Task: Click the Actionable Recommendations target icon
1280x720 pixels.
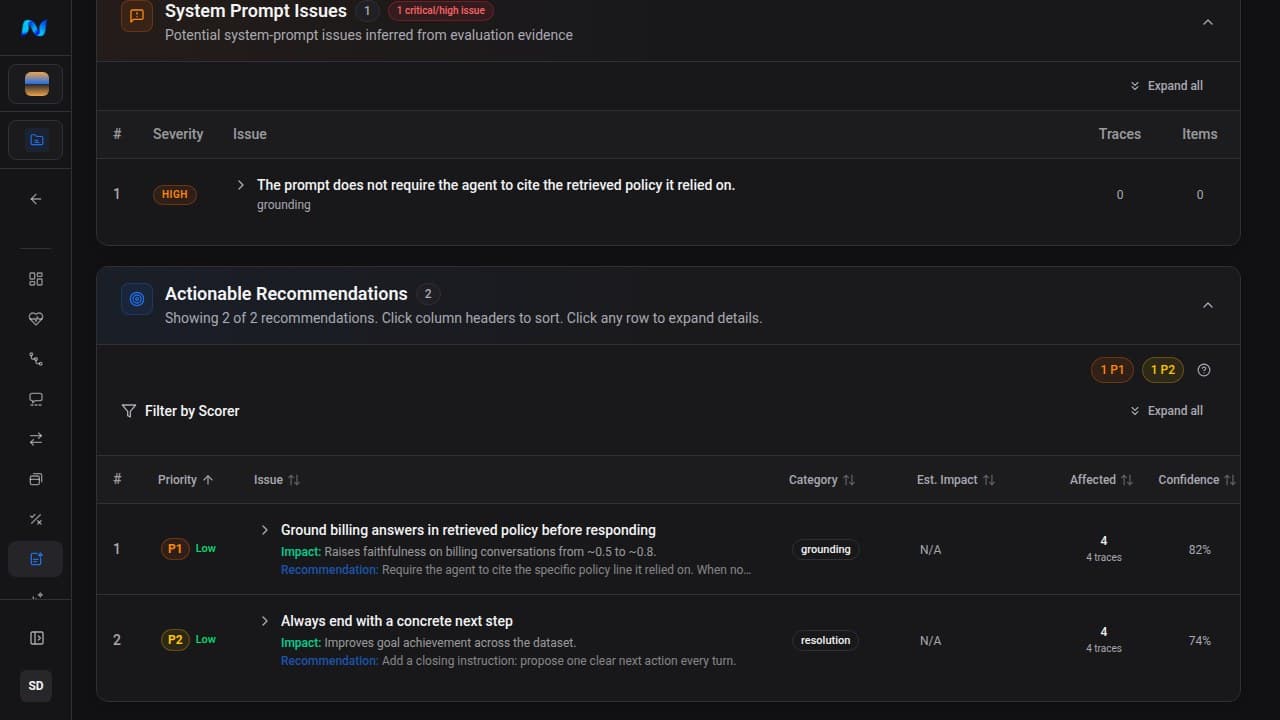Action: coord(137,299)
